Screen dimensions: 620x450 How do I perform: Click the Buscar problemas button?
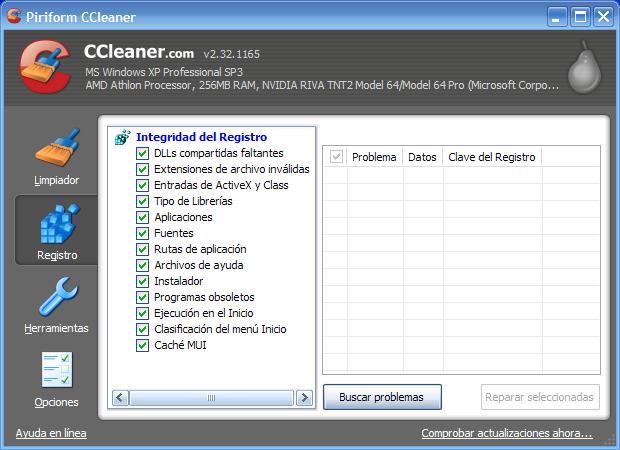click(x=382, y=397)
